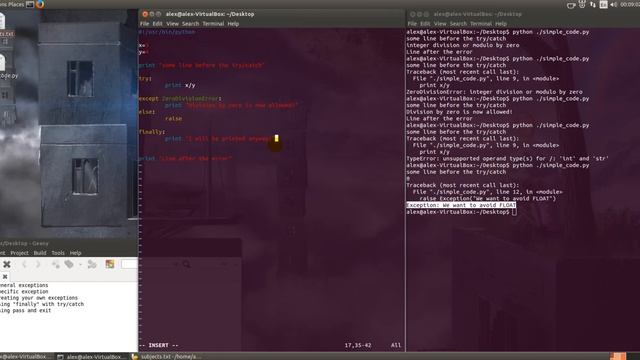Screen dimensions: 640x360
Task: Click the '-- INSERT --' mode indicator in vim
Action: click(159, 345)
